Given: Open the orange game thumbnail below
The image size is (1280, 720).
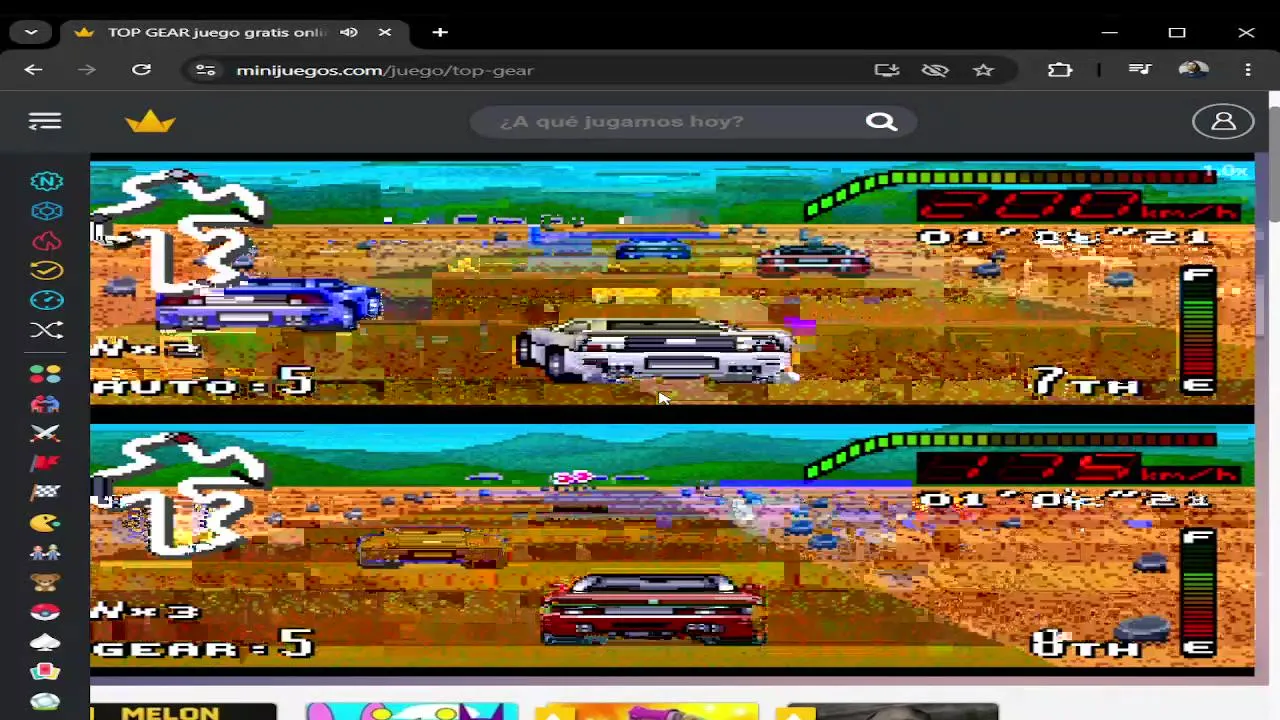Looking at the screenshot, I should pyautogui.click(x=646, y=712).
